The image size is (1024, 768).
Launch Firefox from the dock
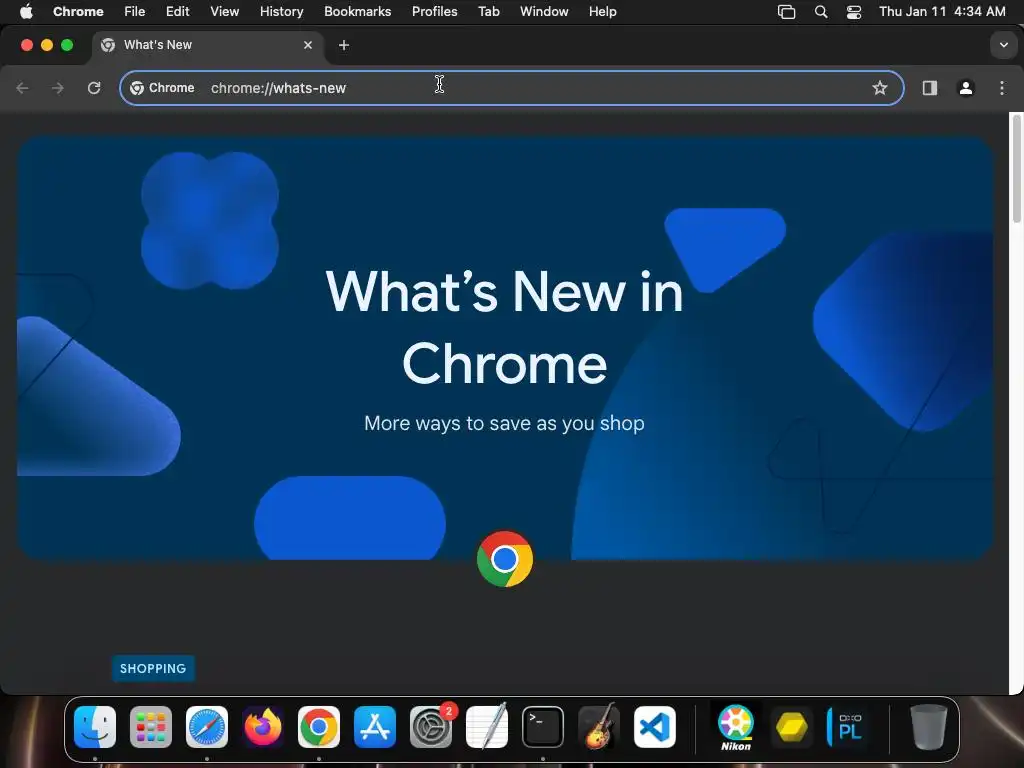(x=263, y=727)
